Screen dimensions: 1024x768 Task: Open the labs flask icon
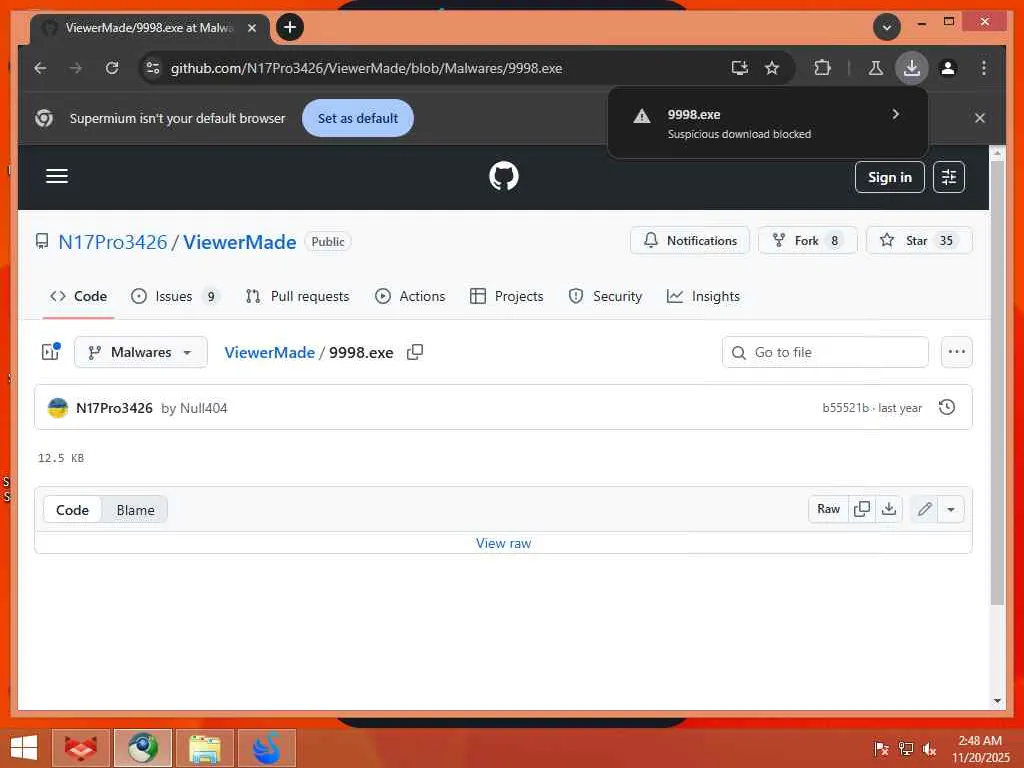tap(876, 68)
